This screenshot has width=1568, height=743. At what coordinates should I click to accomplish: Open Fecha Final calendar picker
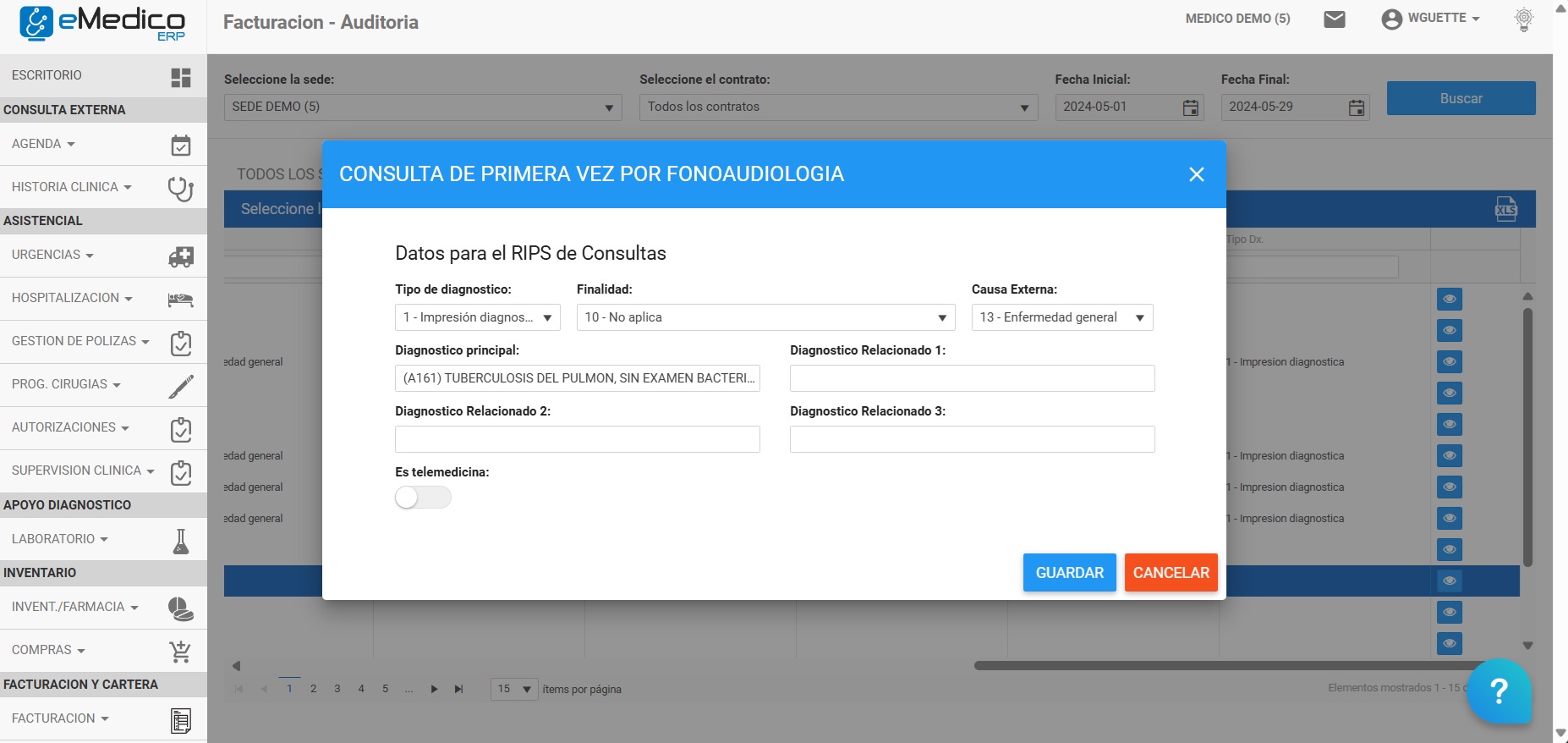tap(1357, 107)
